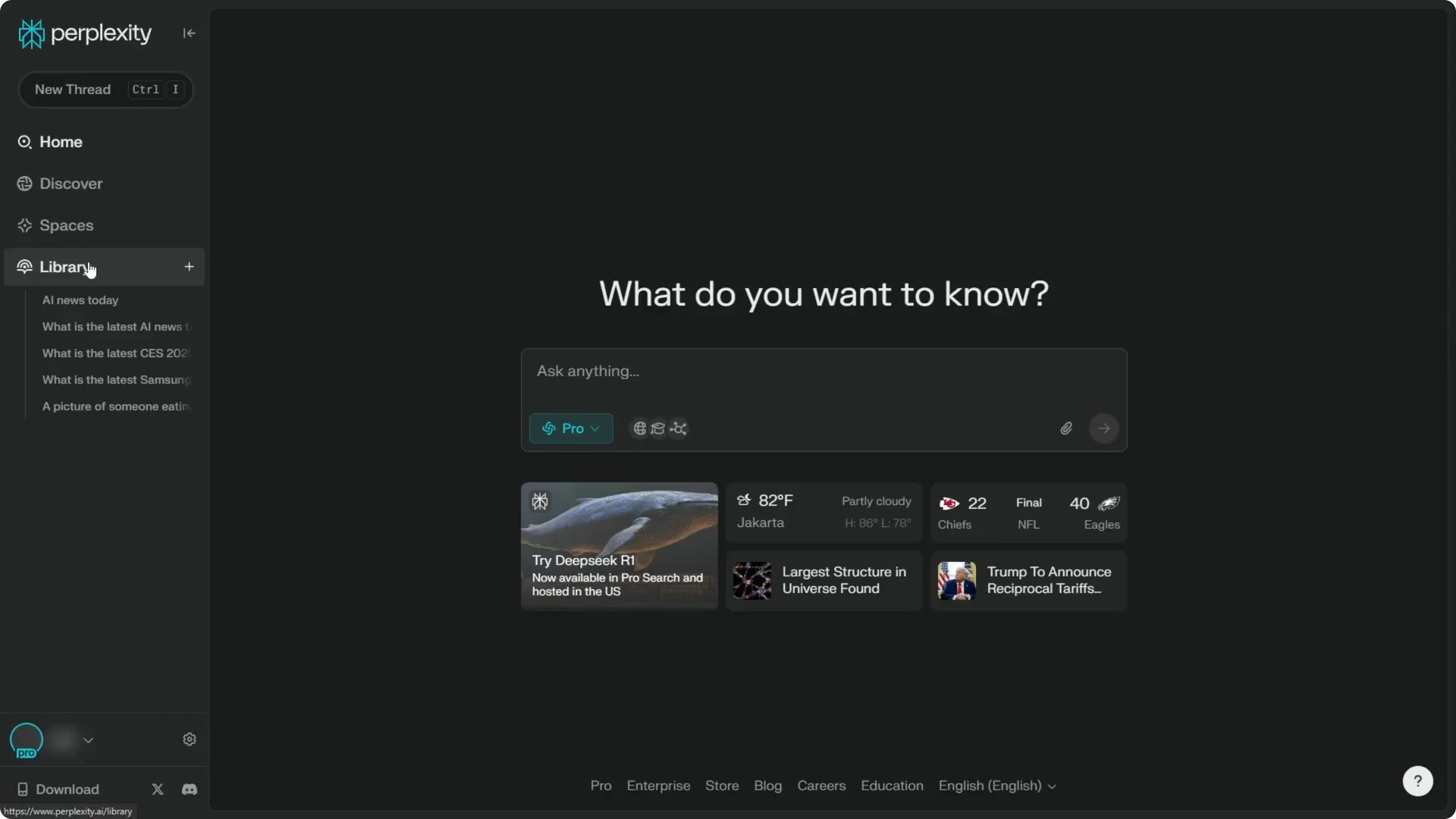Select the academic search focus icon
This screenshot has height=819, width=1456.
point(658,428)
